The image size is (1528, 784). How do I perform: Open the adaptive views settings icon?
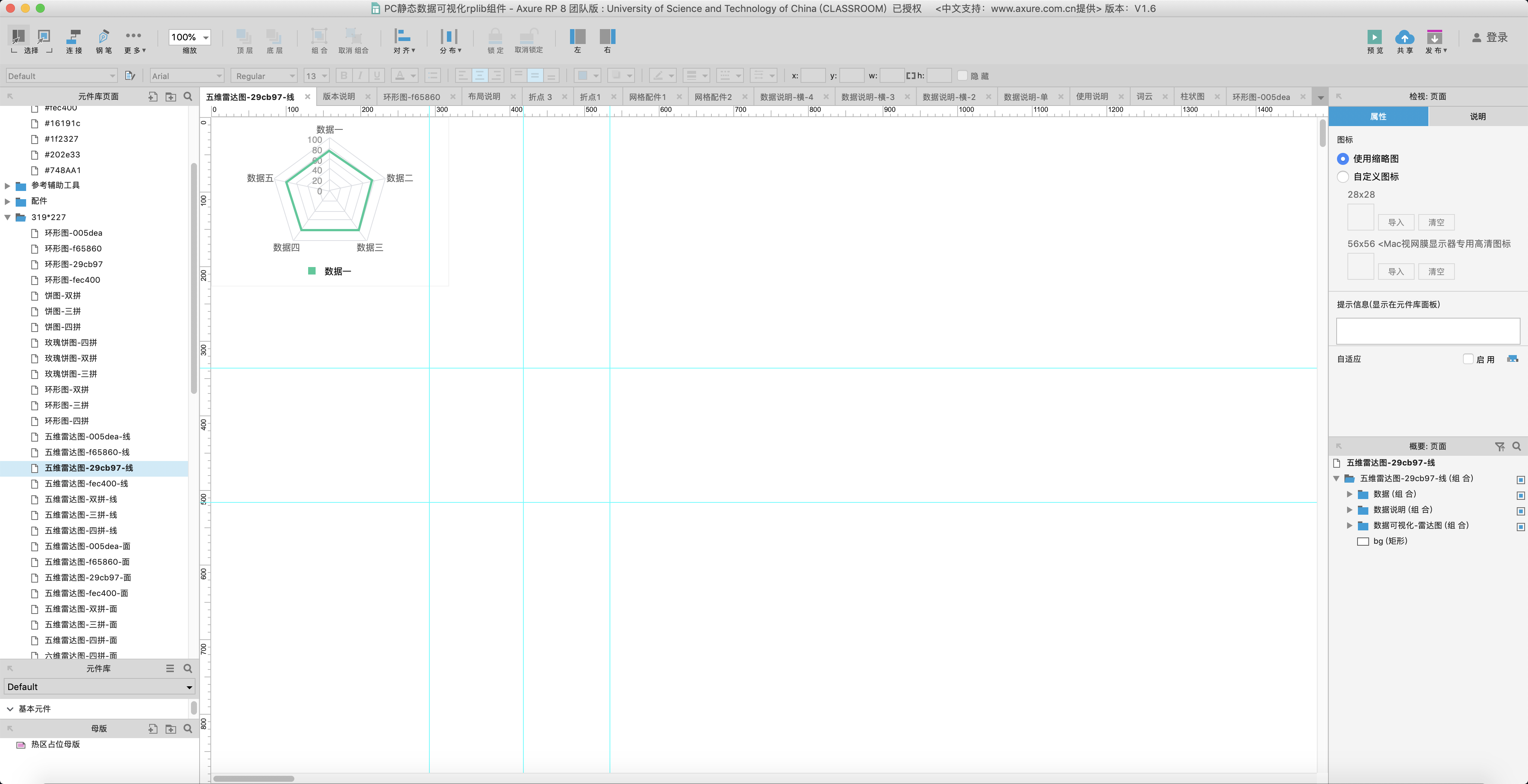1513,359
